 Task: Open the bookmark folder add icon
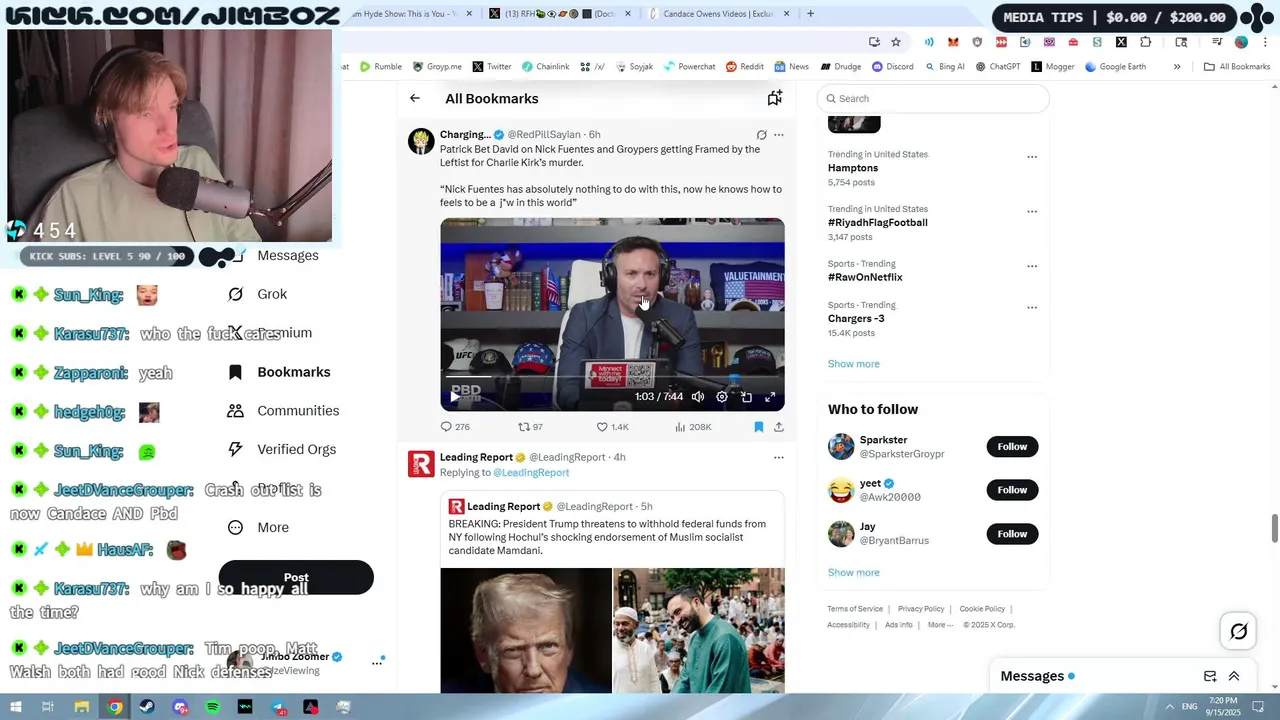pyautogui.click(x=774, y=98)
